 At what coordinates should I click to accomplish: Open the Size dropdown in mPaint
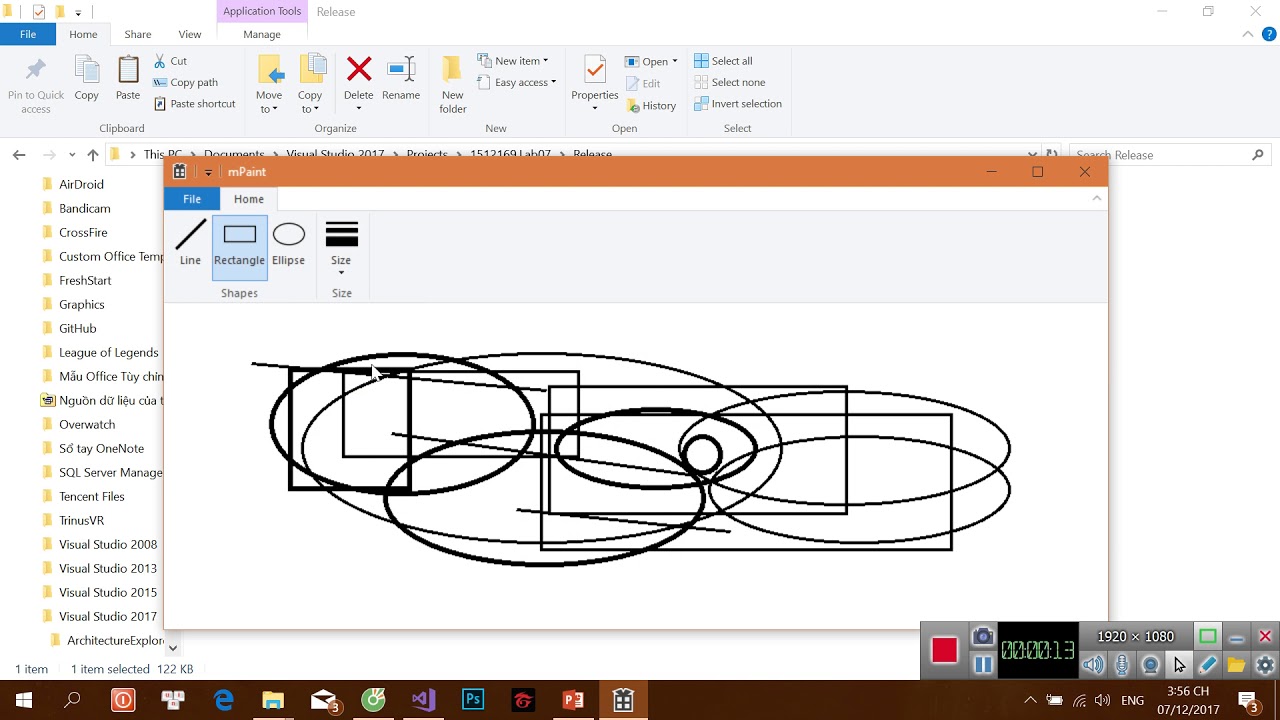[x=341, y=248]
